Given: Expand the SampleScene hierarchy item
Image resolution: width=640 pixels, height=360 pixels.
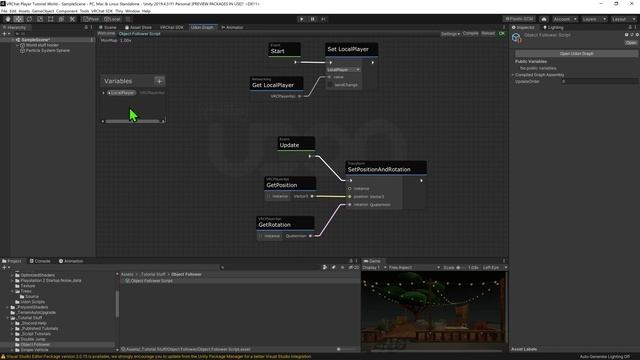Looking at the screenshot, I should (x=13, y=40).
